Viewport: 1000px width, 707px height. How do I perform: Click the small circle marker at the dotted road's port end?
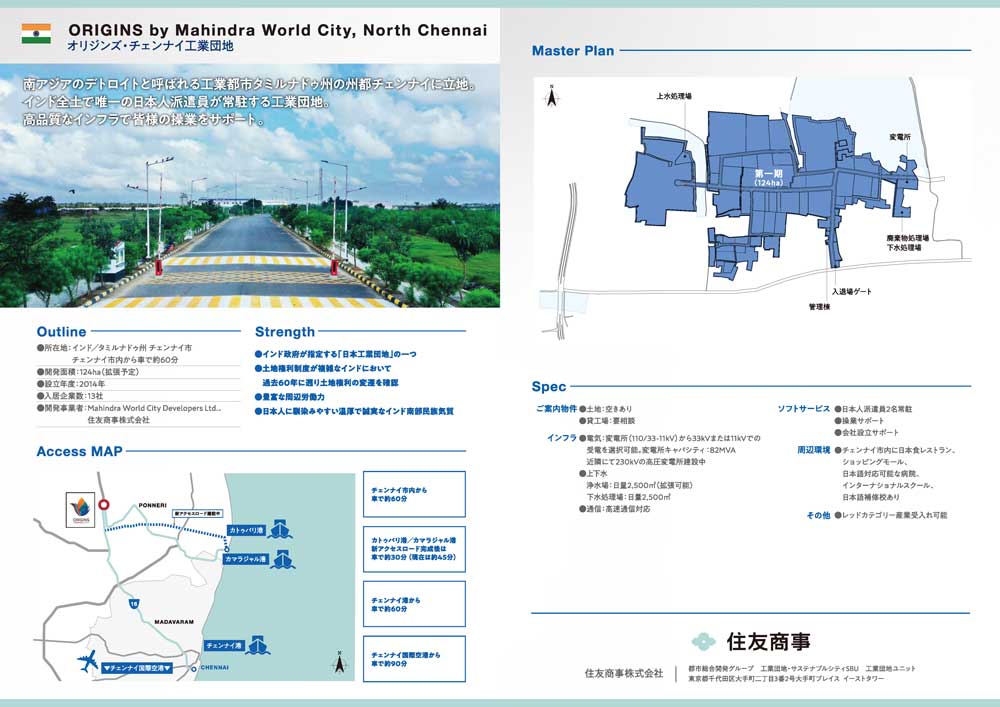coord(226,549)
